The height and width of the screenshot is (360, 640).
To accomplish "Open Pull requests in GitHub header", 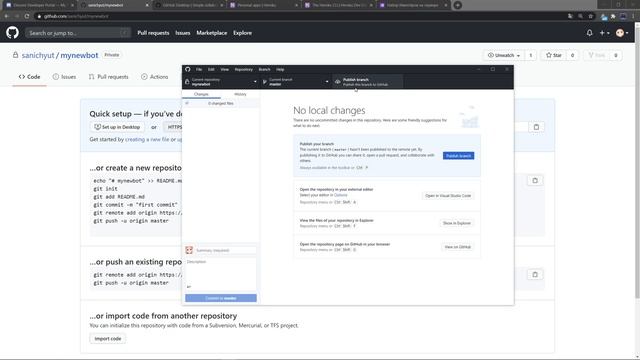I will 153,33.
